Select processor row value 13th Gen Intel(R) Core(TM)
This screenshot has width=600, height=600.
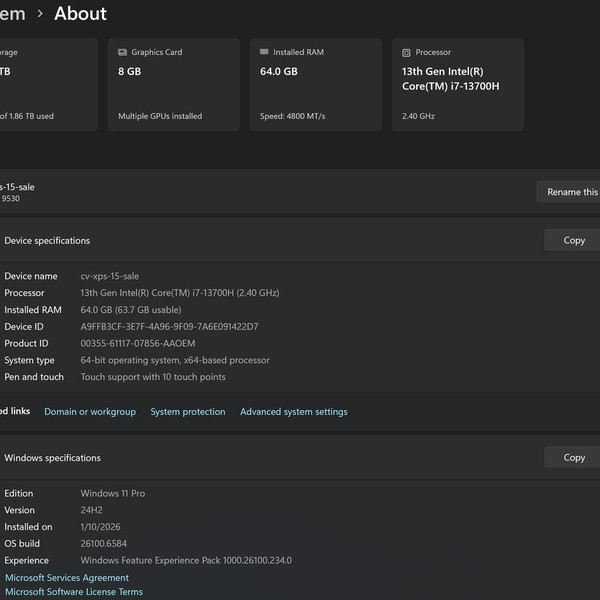(180, 293)
